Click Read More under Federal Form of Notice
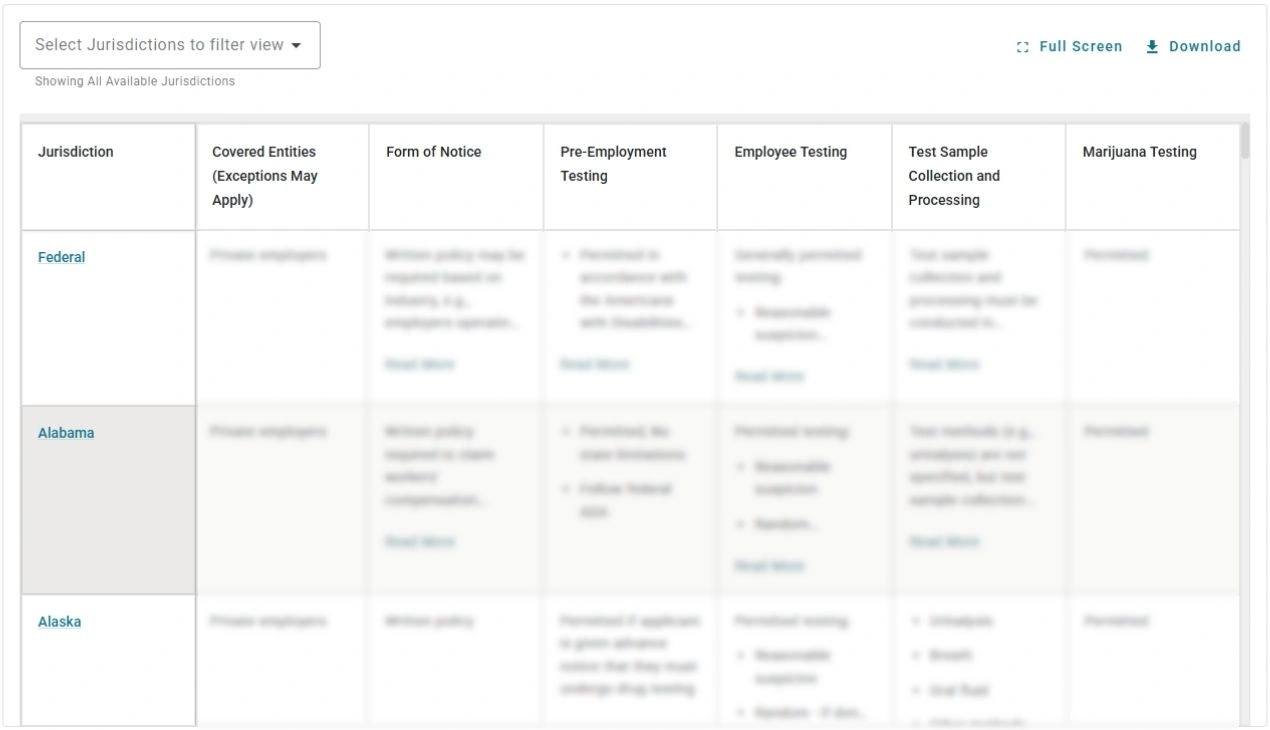Viewport: 1270px width, 730px height. 420,364
